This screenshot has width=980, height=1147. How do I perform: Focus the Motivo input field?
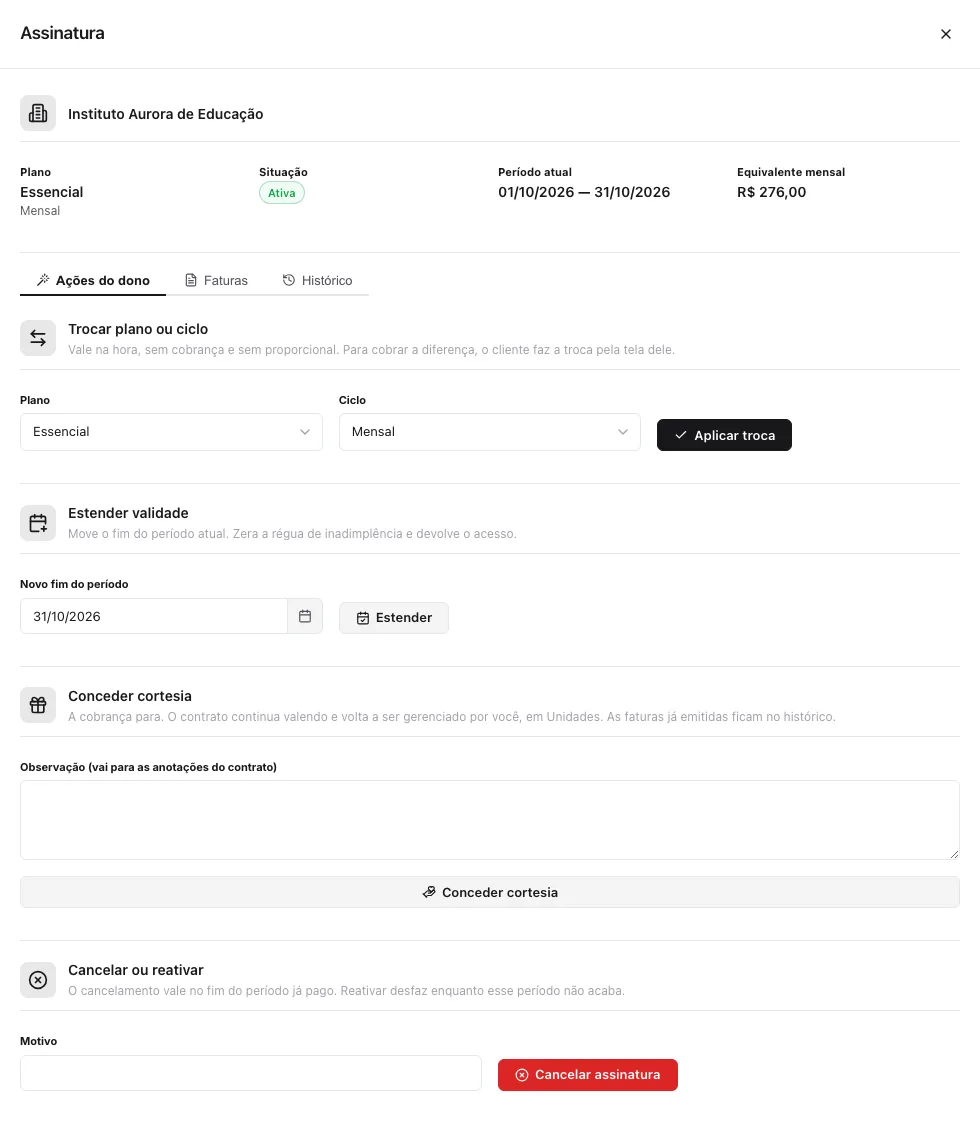(x=251, y=1073)
